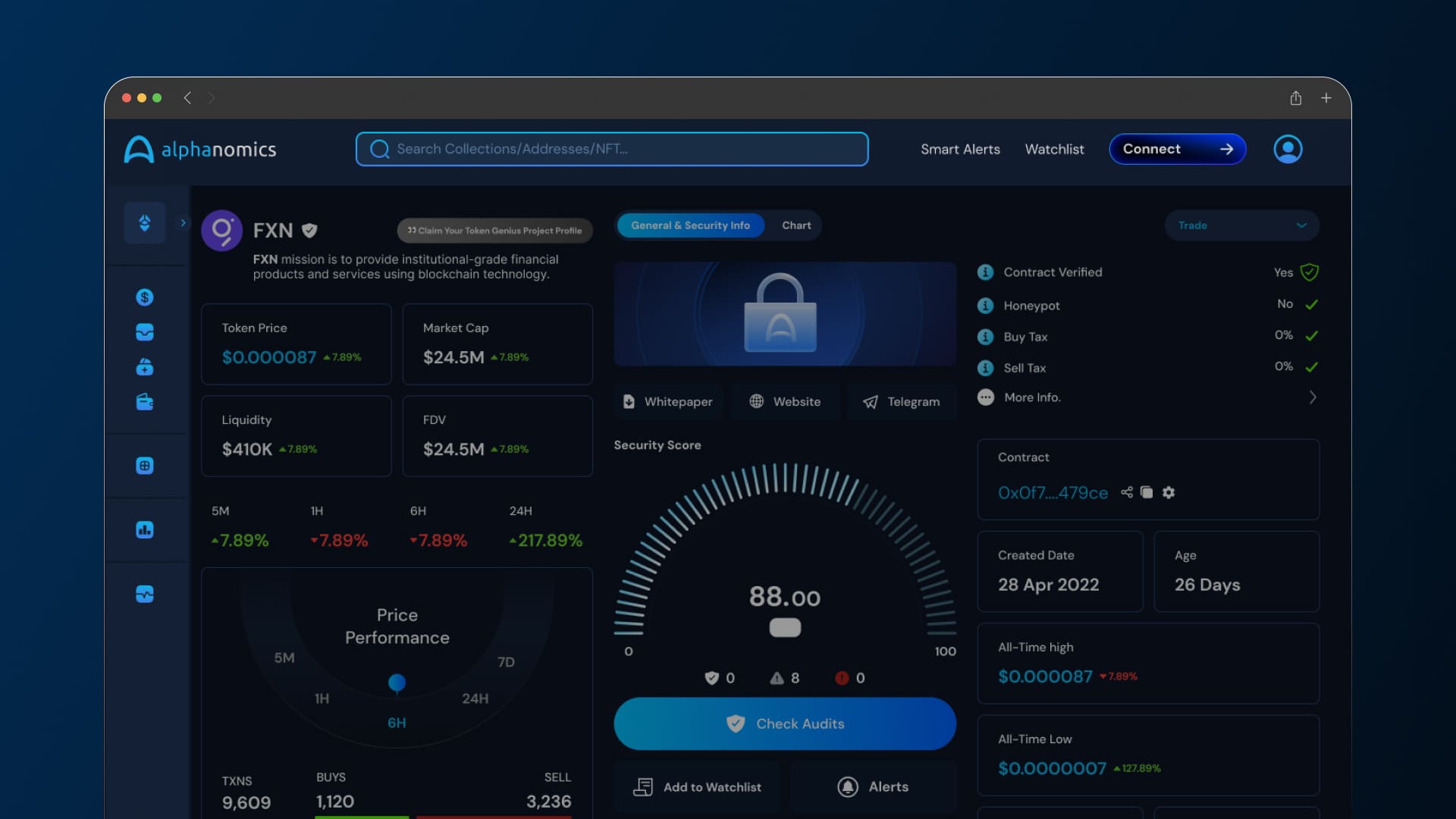Click the shield passed count icon
Image resolution: width=1456 pixels, height=819 pixels.
tap(711, 678)
